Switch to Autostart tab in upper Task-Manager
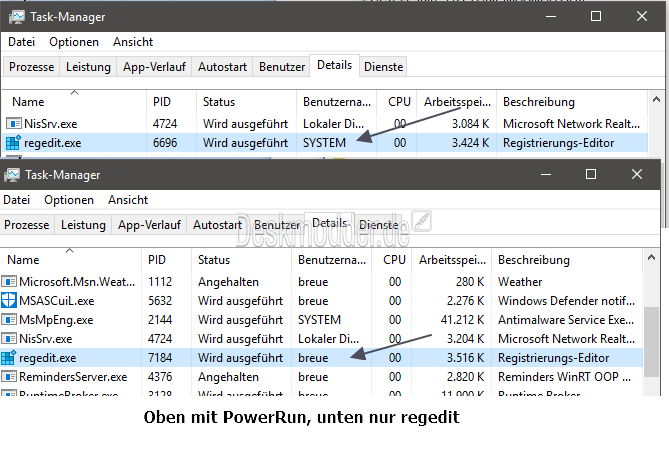 (222, 67)
